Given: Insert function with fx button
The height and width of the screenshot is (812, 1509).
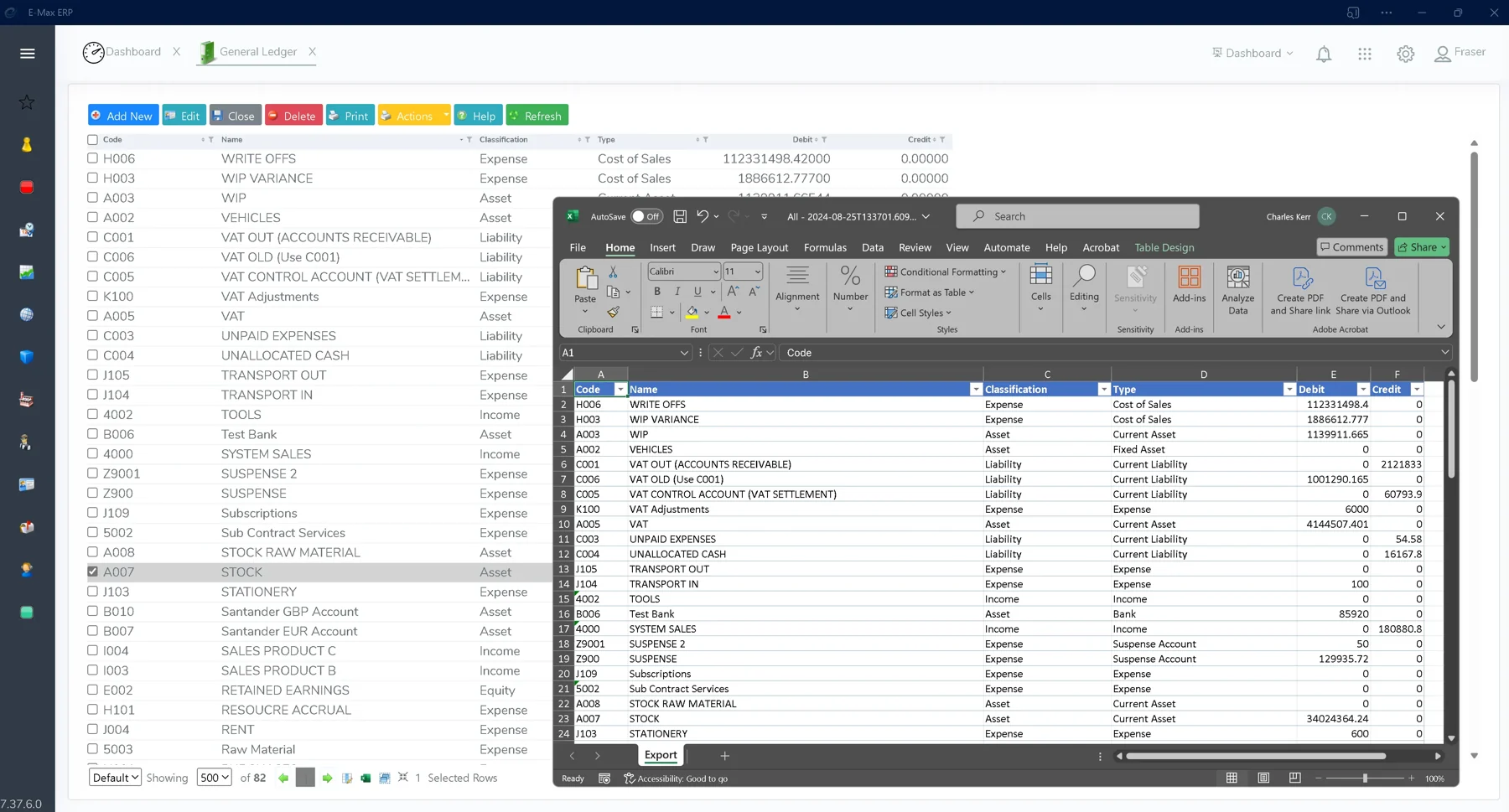Looking at the screenshot, I should click(756, 353).
